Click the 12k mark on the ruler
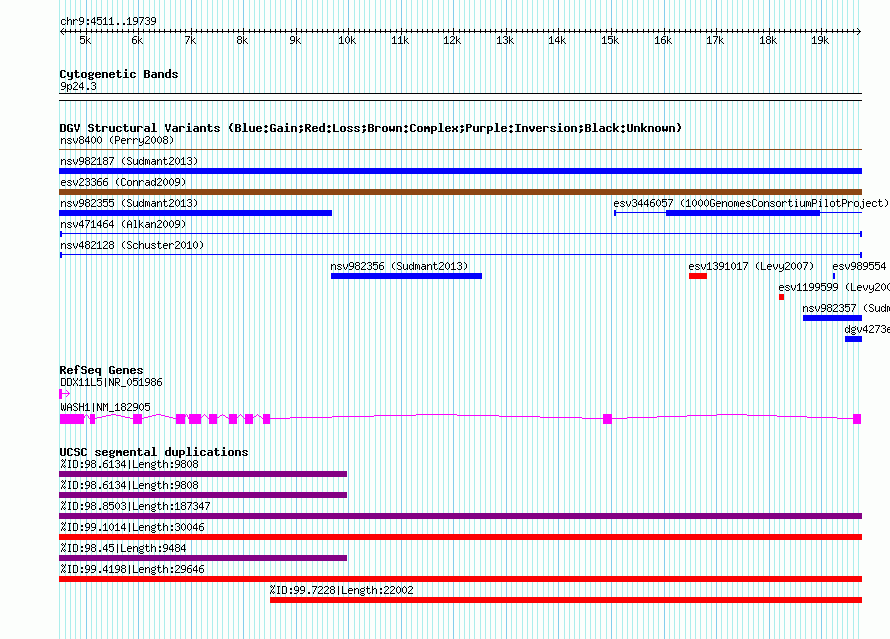 [452, 40]
